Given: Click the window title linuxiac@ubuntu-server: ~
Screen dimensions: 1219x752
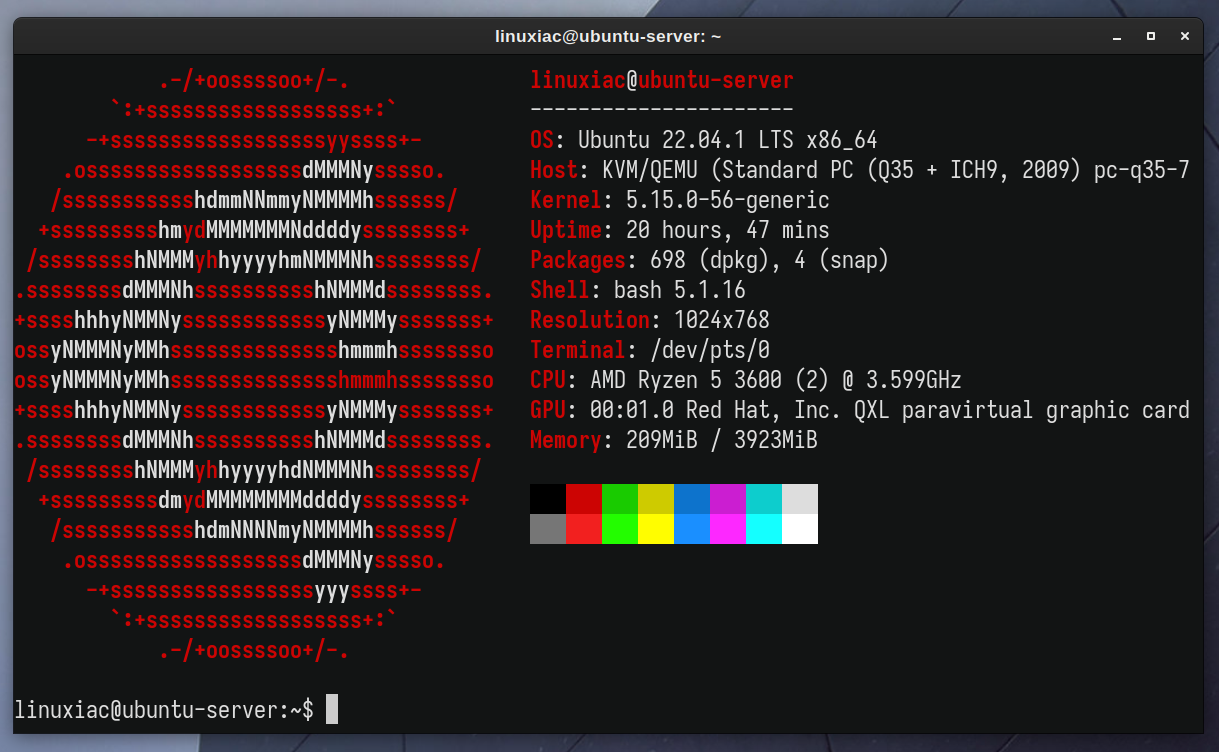Looking at the screenshot, I should coord(608,36).
